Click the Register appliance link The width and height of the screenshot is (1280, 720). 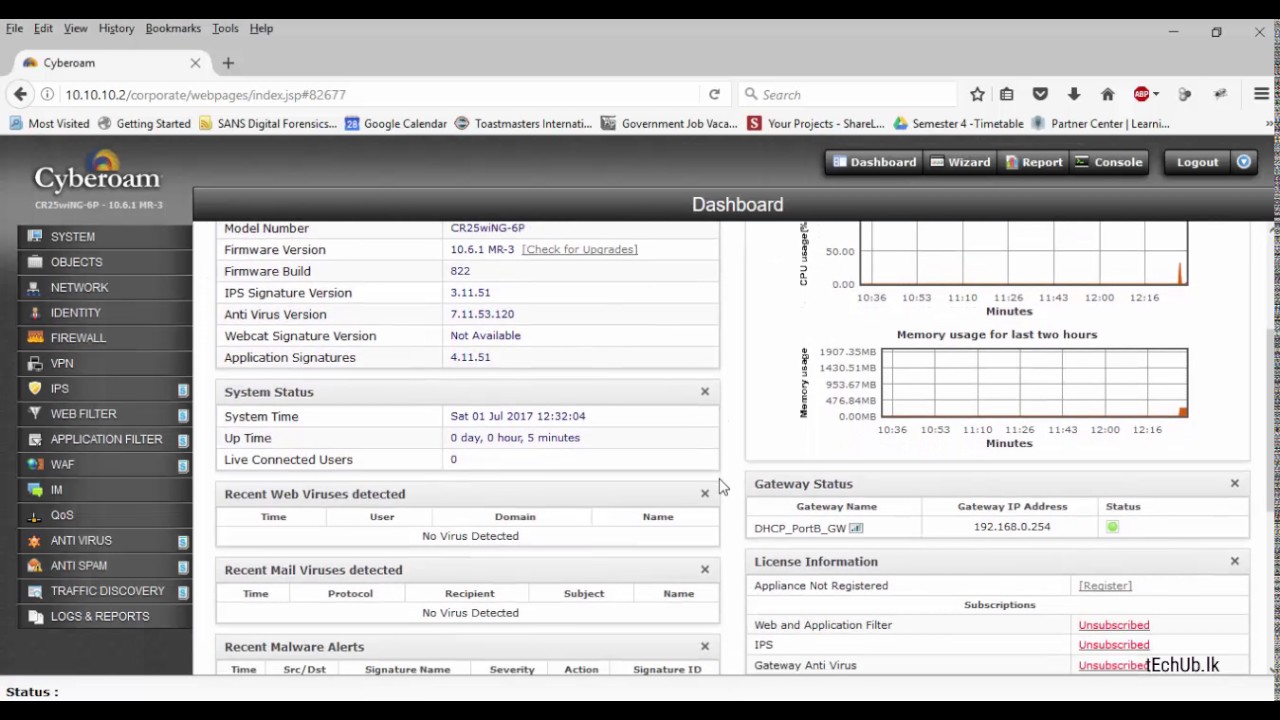[1105, 586]
